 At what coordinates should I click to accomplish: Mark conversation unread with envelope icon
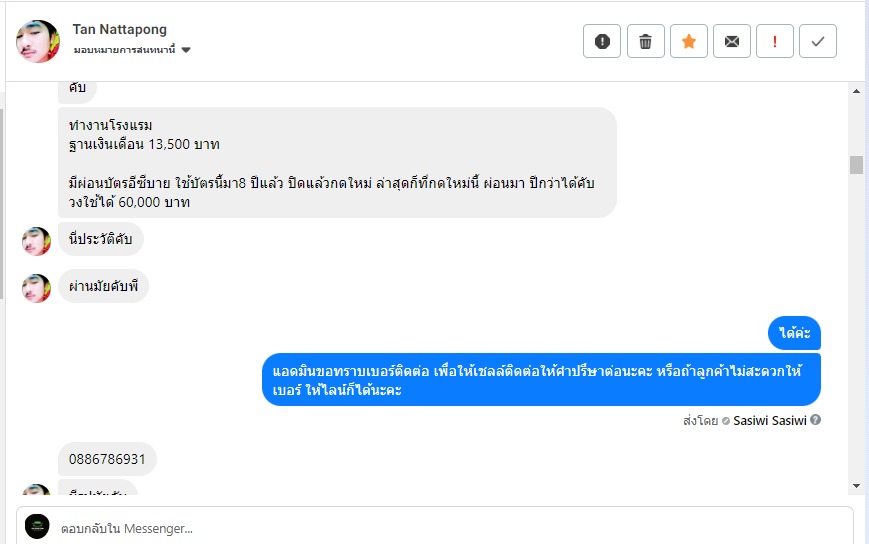(732, 41)
